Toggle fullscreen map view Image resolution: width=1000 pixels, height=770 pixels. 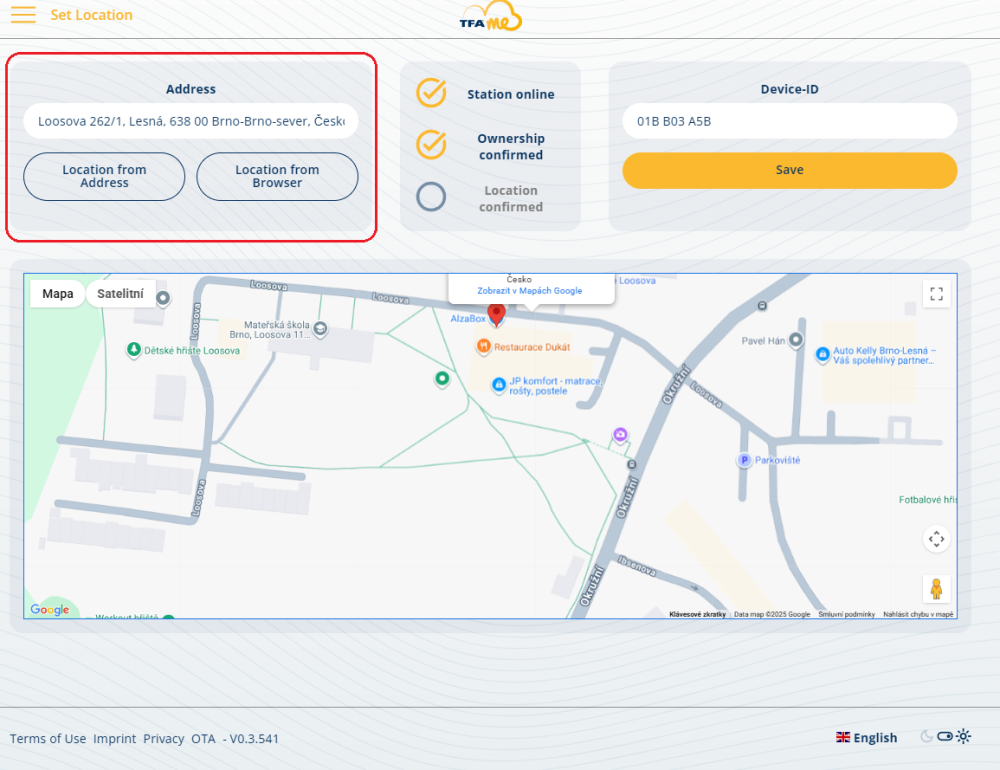(x=936, y=294)
